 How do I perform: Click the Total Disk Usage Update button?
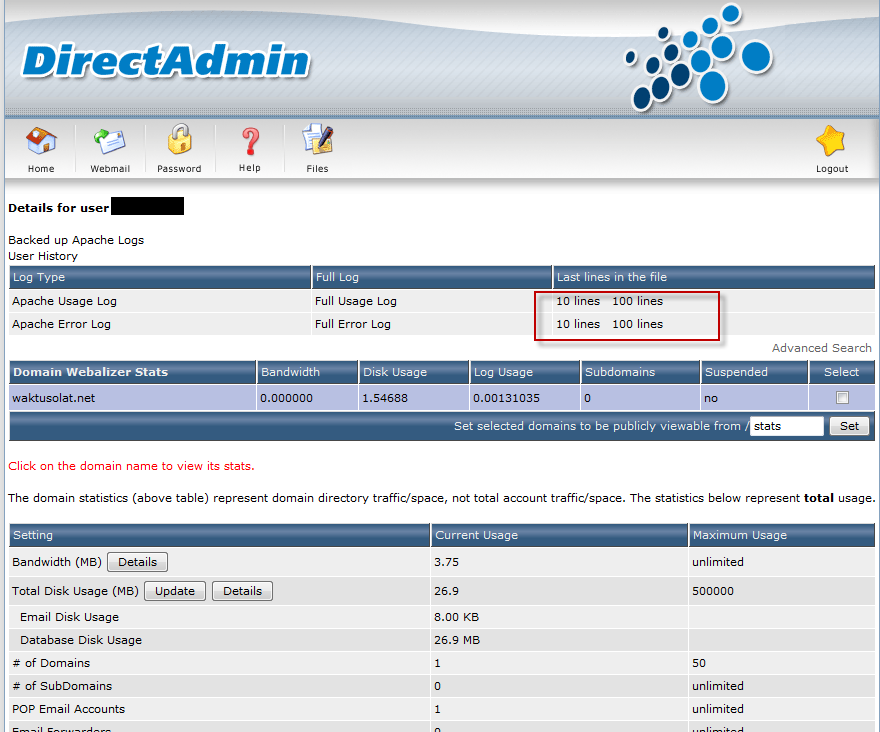[175, 591]
